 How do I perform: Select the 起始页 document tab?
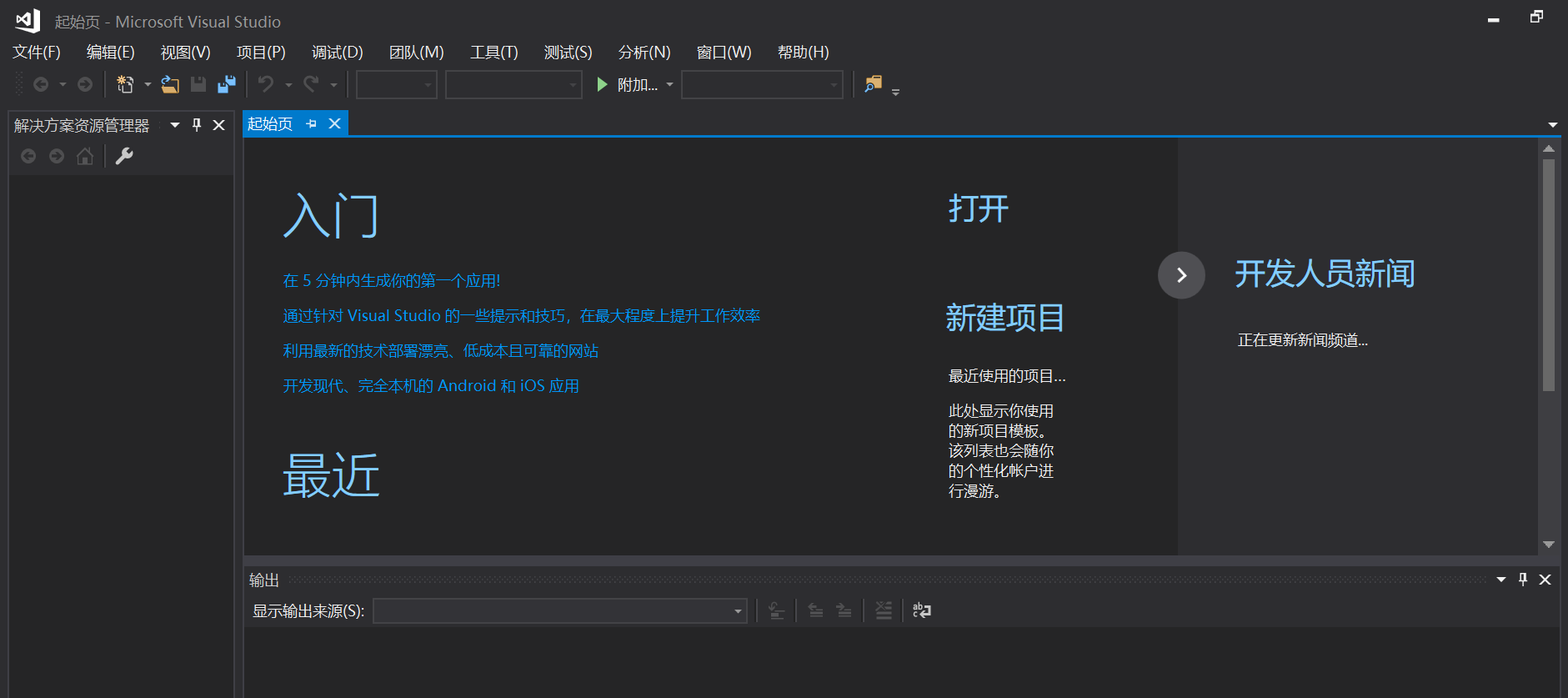[x=270, y=123]
